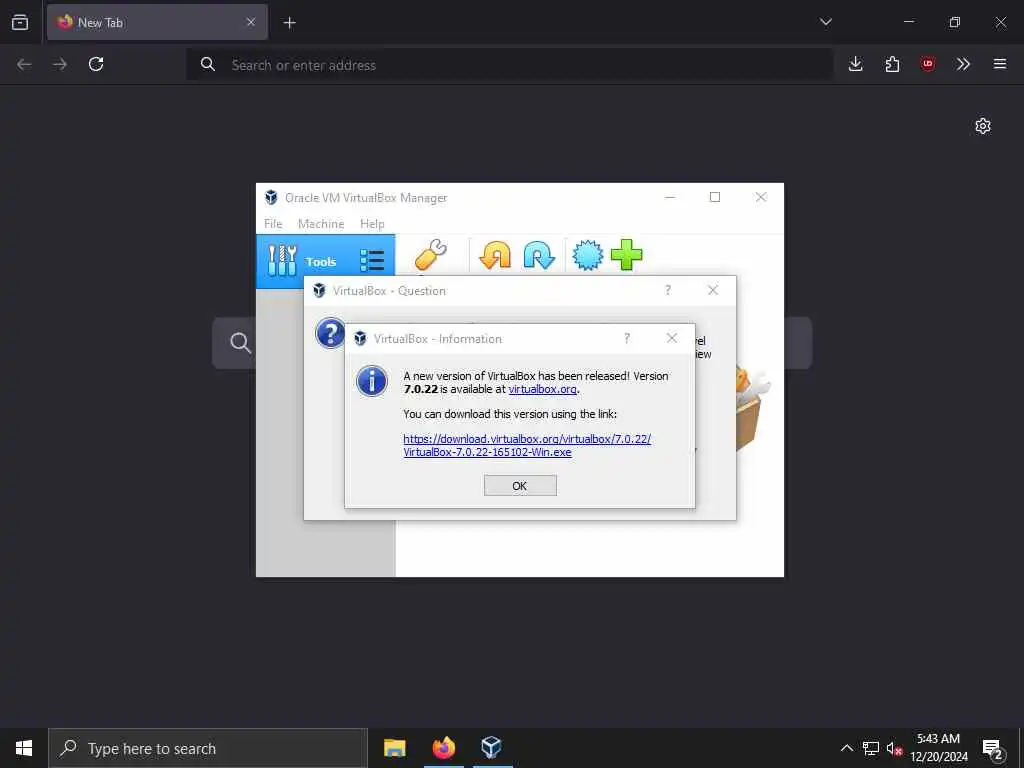Click the Add machine green plus icon
This screenshot has width=1024, height=768.
[626, 255]
